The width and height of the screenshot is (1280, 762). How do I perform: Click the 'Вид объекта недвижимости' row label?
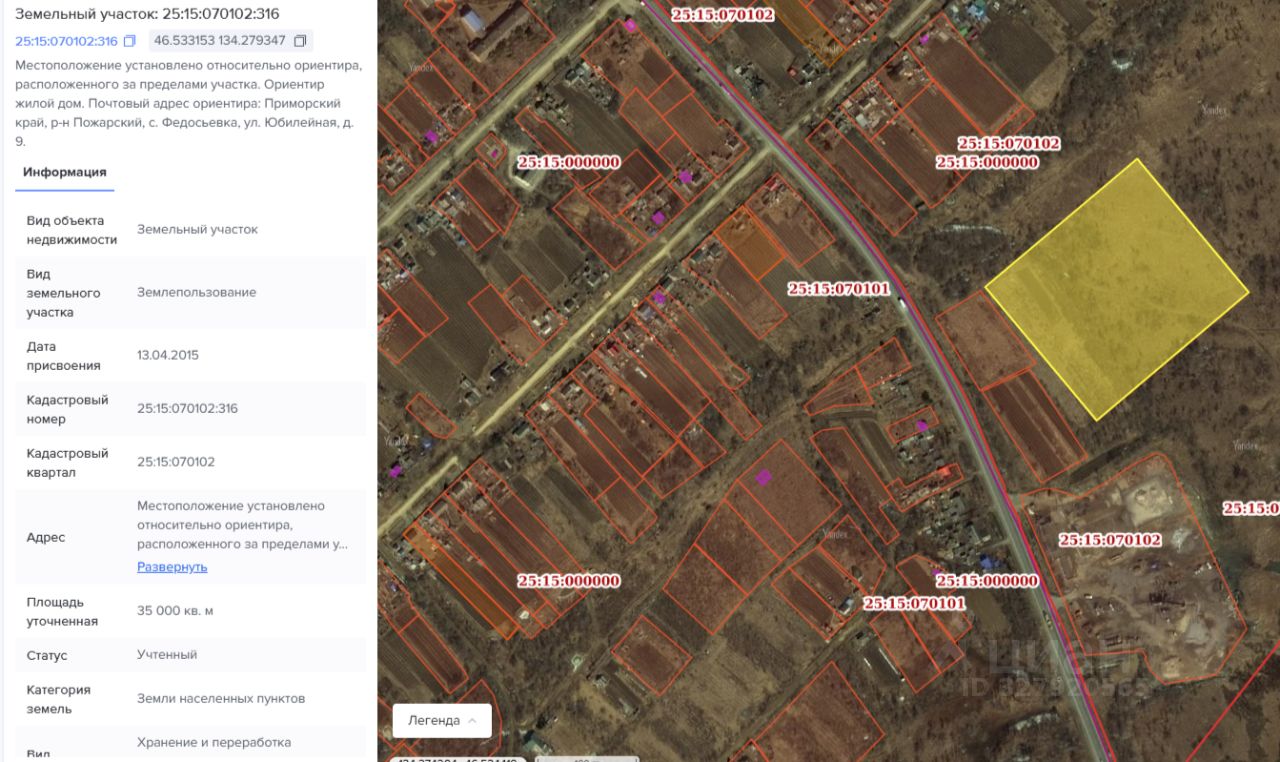pyautogui.click(x=72, y=230)
